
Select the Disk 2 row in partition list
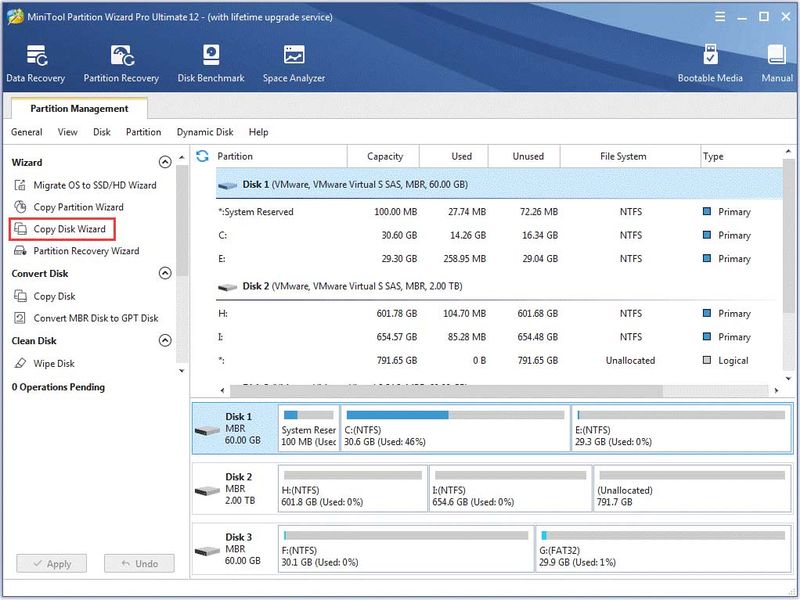(499, 286)
